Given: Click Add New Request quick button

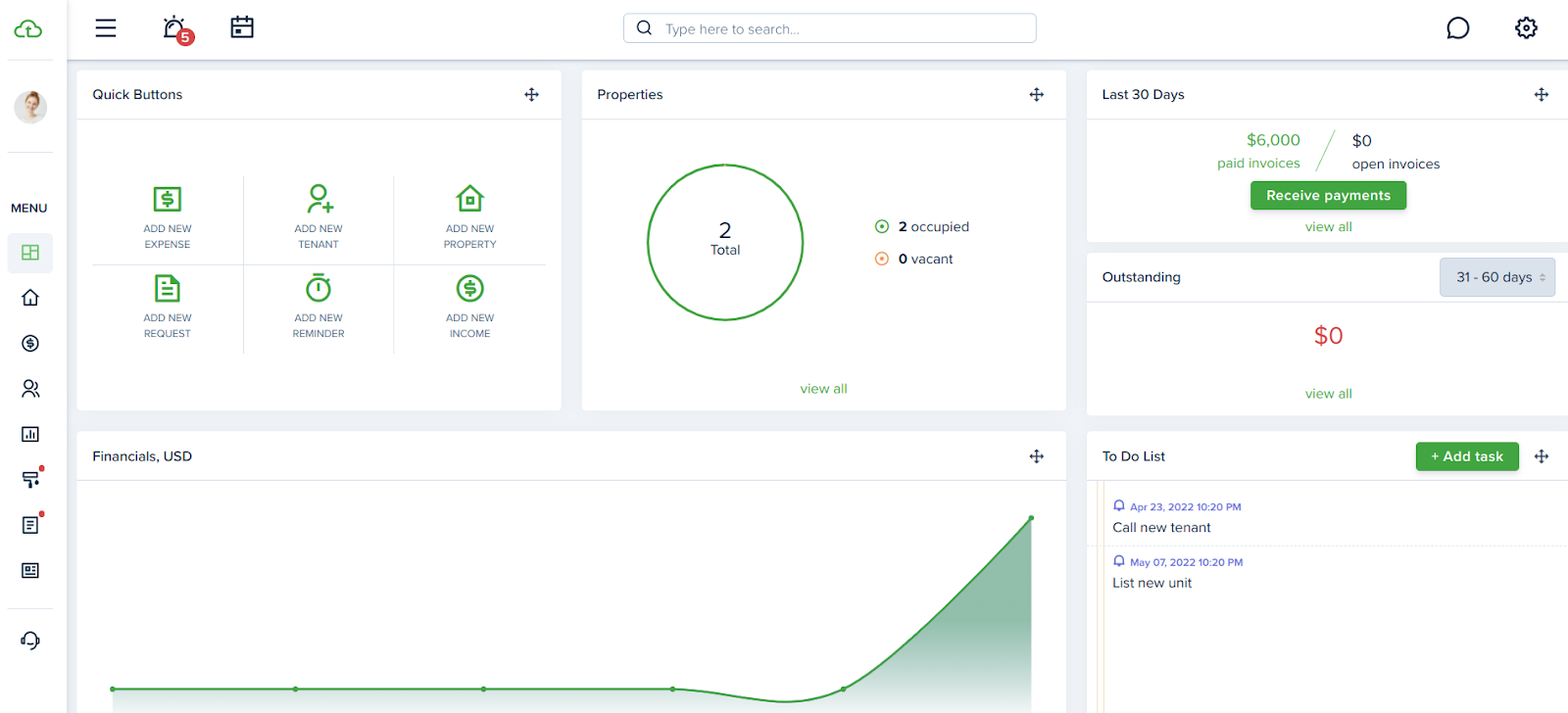Looking at the screenshot, I should (168, 307).
